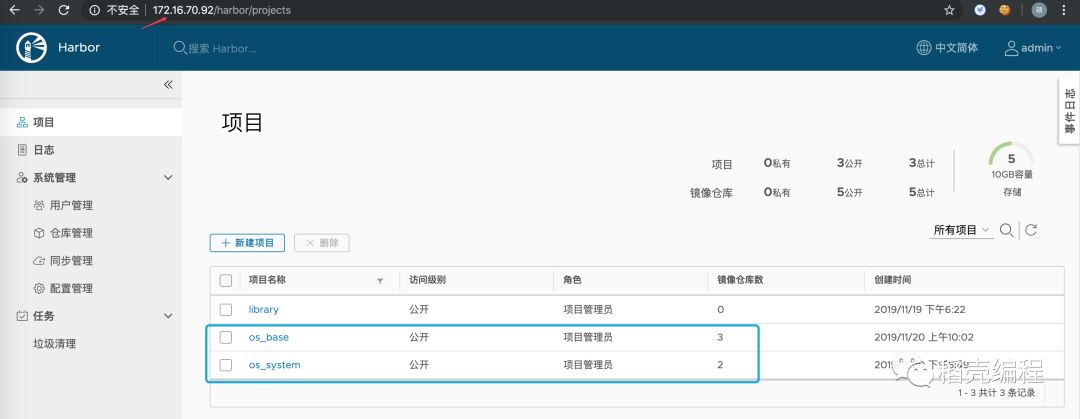This screenshot has width=1080, height=419.
Task: Click the search magnifier in the Harbor header
Action: point(179,48)
